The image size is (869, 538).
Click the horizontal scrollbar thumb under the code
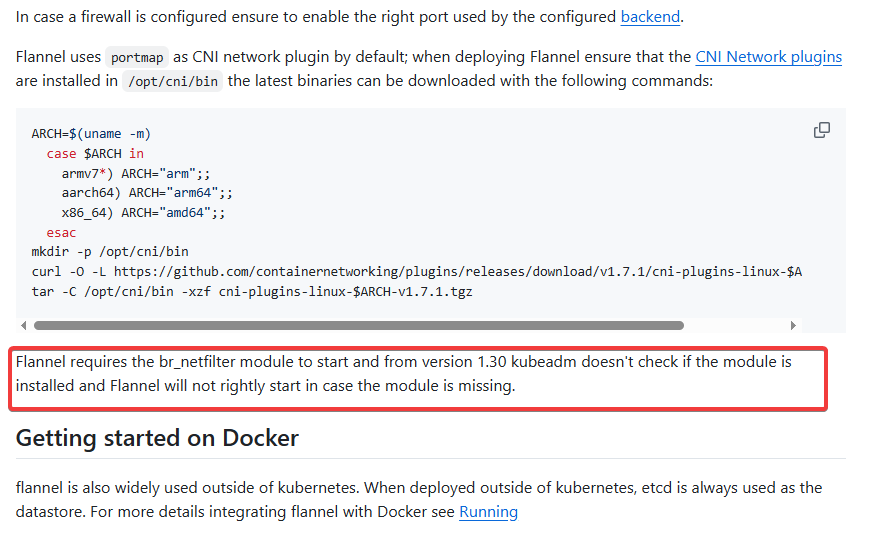point(358,325)
